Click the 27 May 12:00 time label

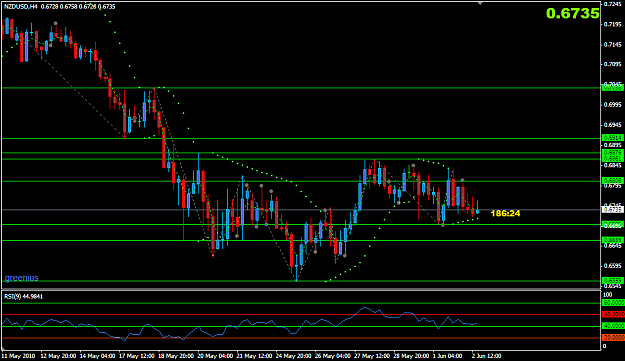click(x=372, y=356)
